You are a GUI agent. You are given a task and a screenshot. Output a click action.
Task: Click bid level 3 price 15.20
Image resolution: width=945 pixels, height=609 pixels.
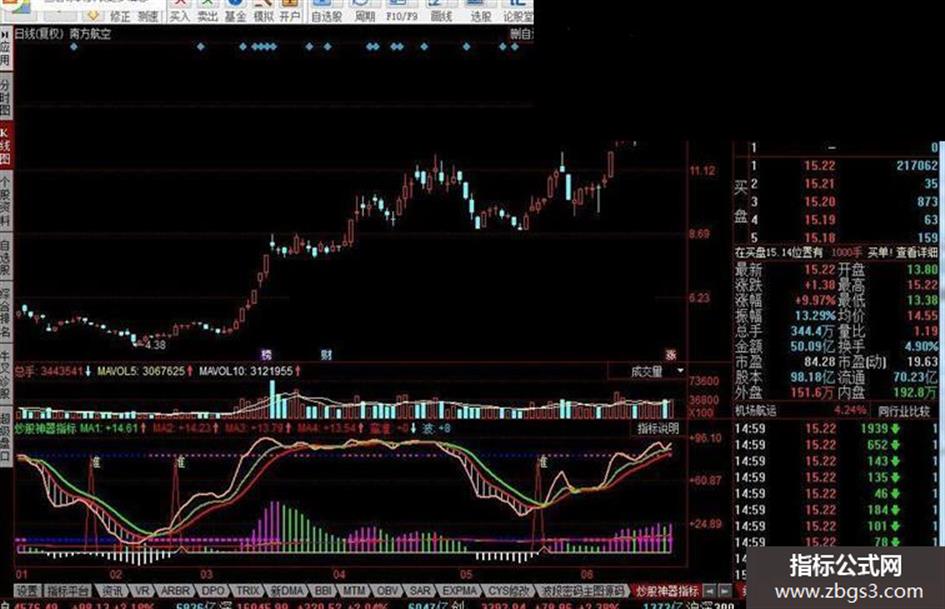coord(820,201)
